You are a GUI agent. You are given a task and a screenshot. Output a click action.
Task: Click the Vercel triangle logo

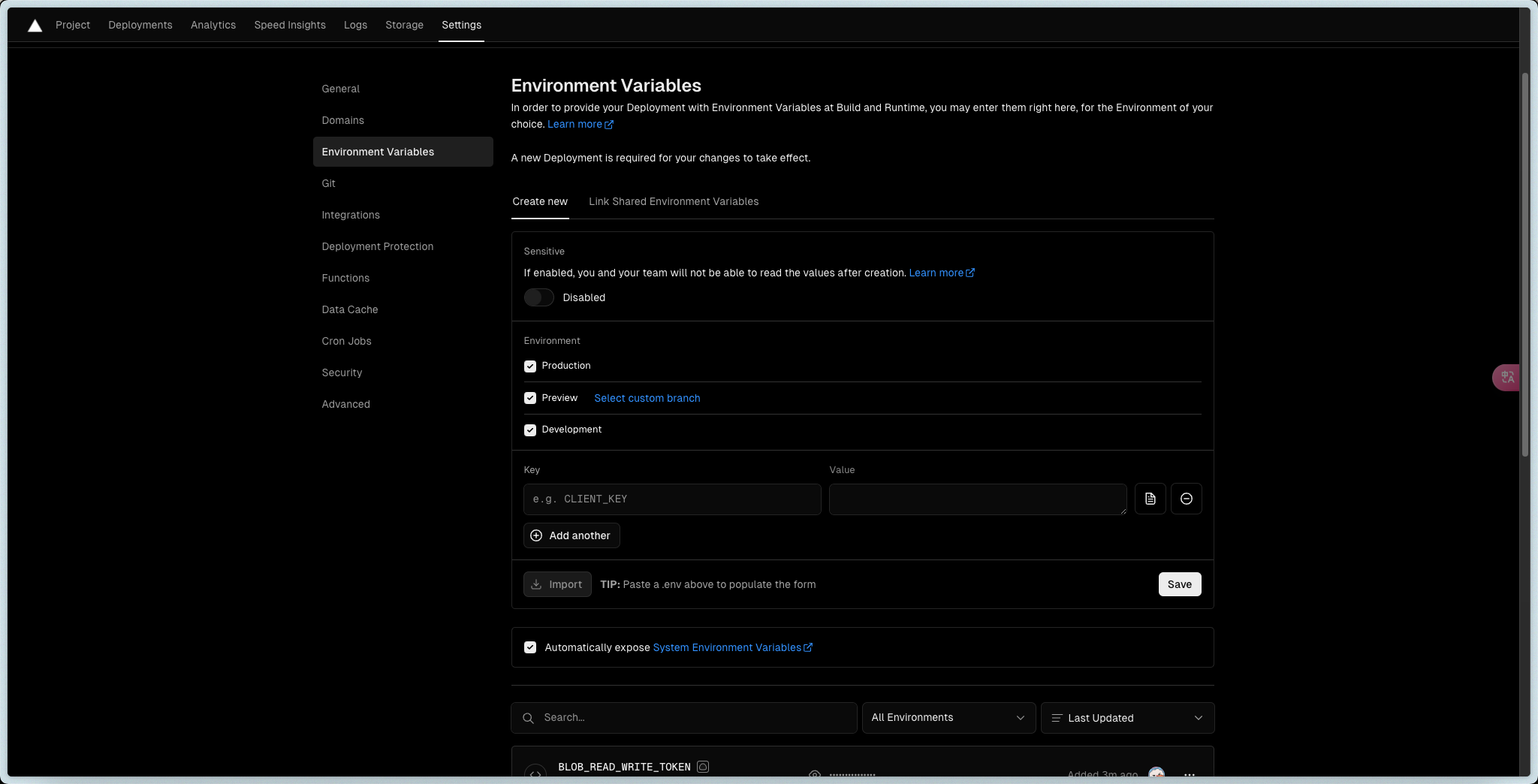click(x=35, y=26)
